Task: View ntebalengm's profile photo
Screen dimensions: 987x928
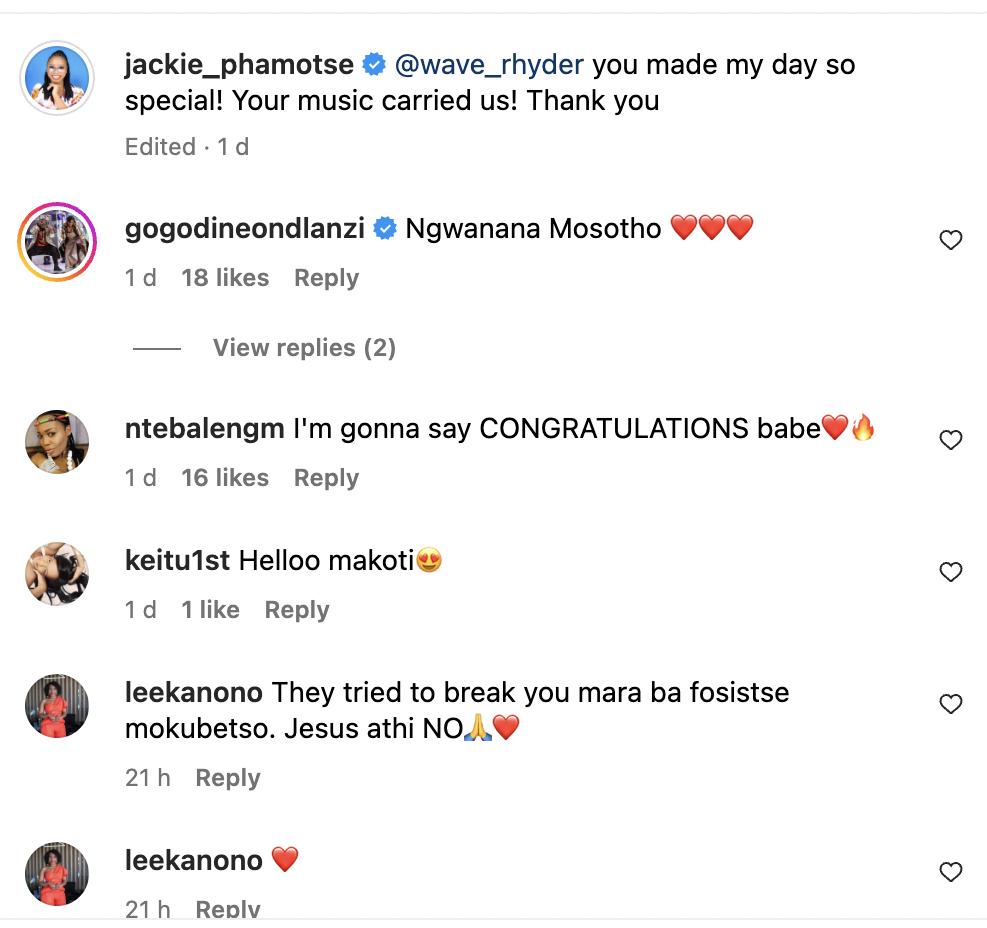Action: pos(57,441)
